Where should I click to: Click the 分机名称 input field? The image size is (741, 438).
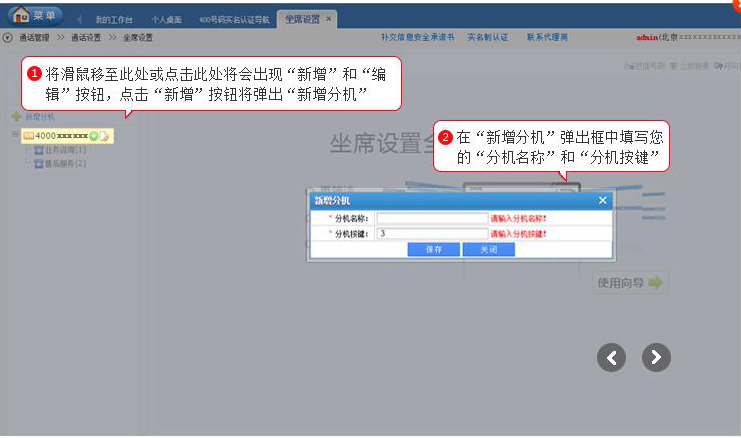pos(431,218)
